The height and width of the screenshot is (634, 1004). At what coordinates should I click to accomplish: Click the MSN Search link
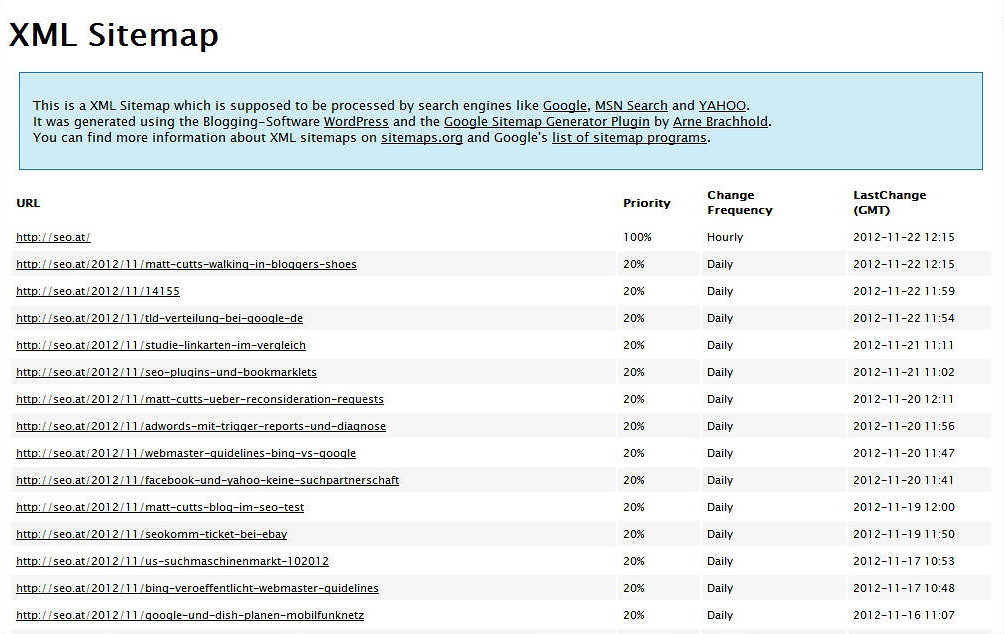tap(631, 106)
